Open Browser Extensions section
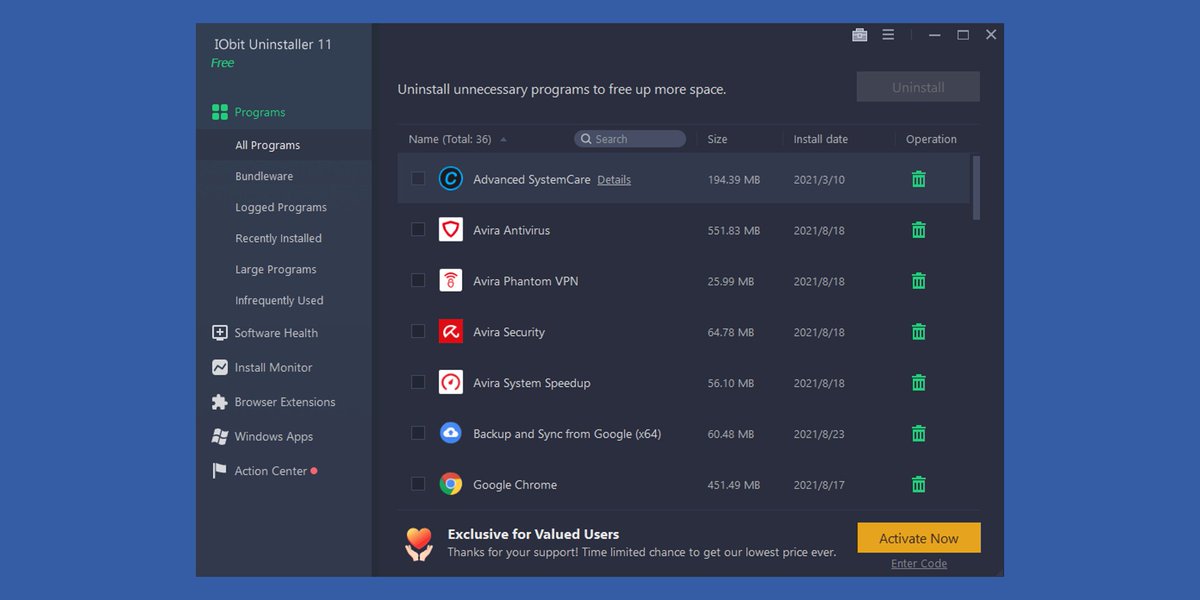Screen dimensions: 1200x600 pos(284,402)
